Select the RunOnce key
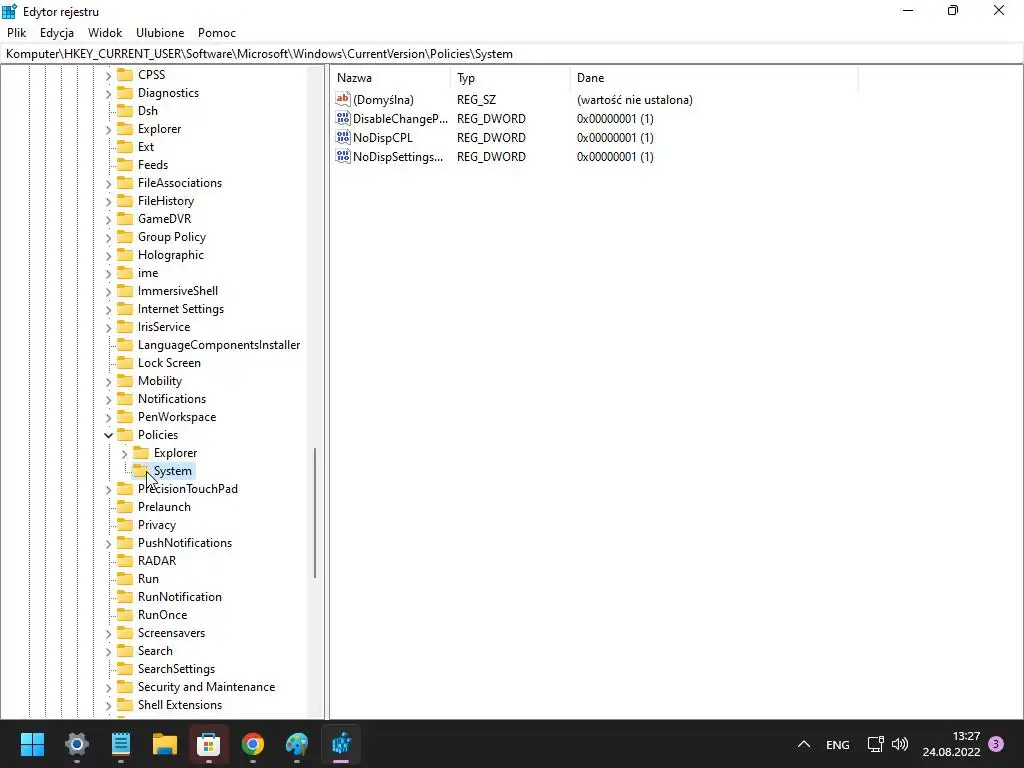 [x=163, y=615]
